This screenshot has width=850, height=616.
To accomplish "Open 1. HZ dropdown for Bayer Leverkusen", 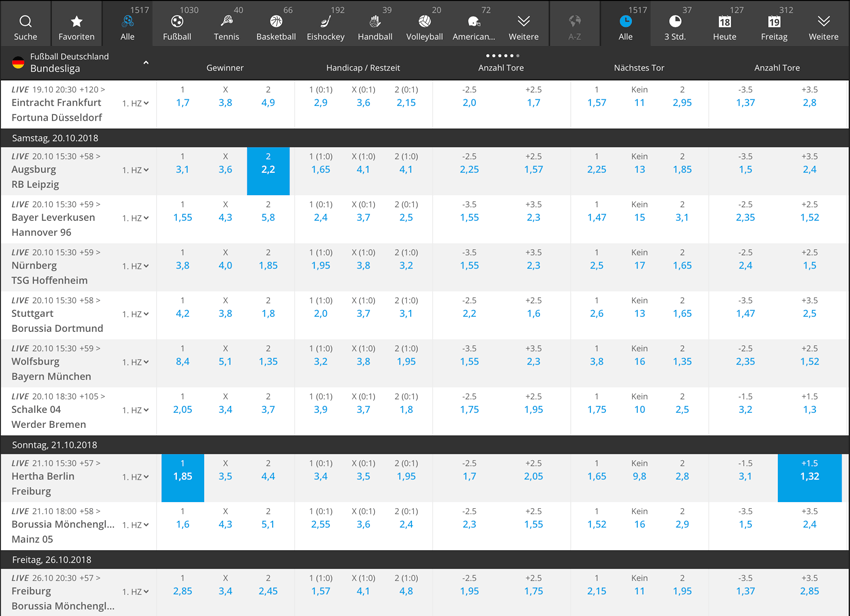I will point(136,218).
